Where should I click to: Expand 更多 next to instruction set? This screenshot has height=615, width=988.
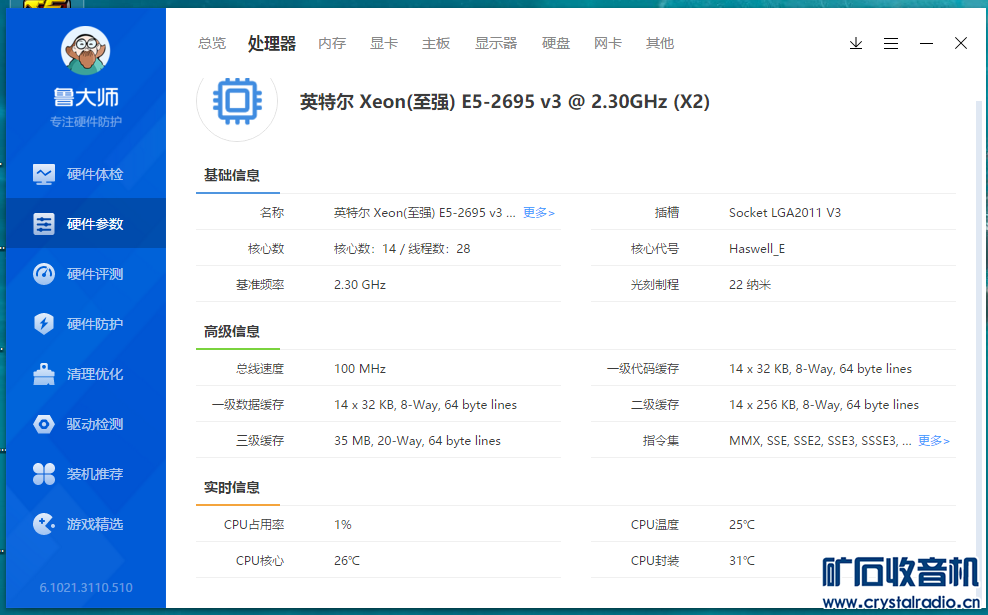934,441
